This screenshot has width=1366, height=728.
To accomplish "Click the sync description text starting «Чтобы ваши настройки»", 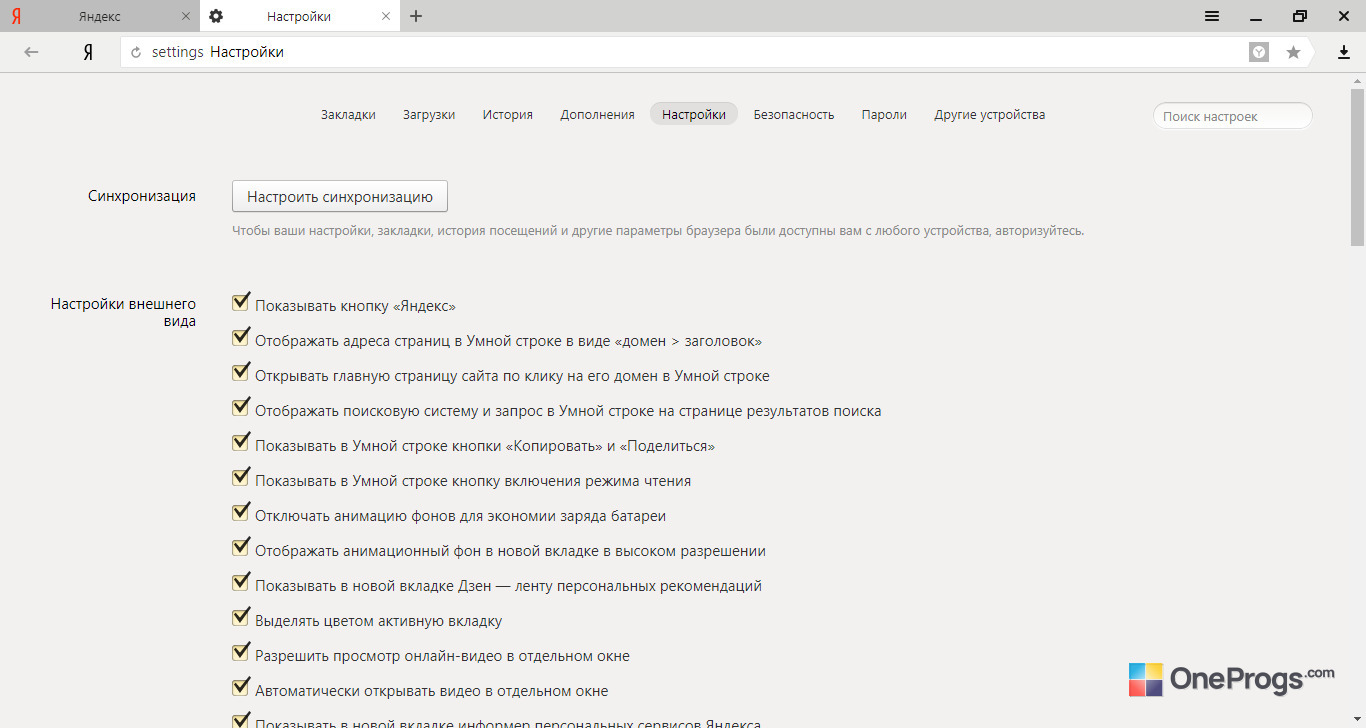I will coord(658,231).
